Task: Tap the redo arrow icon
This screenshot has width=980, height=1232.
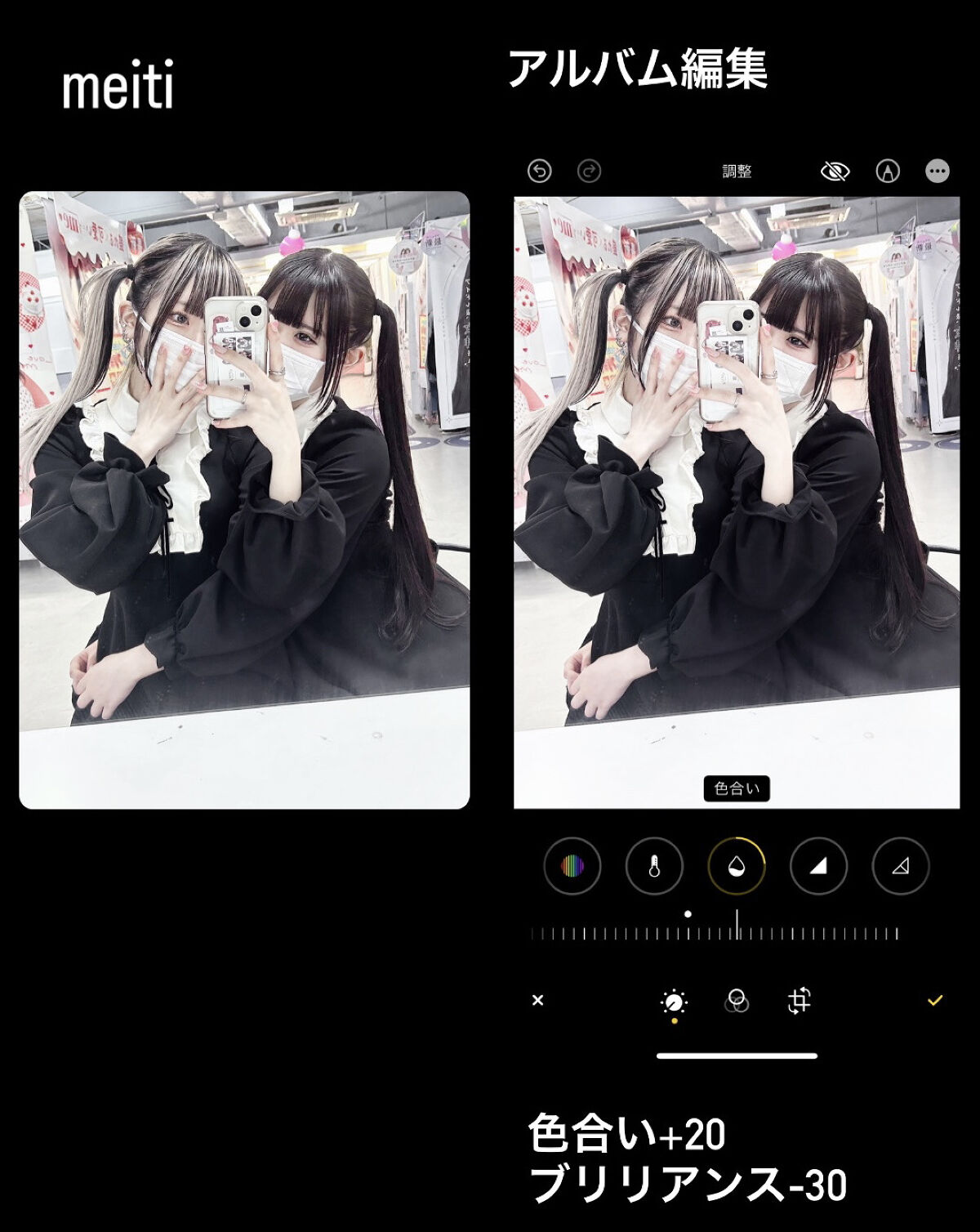Action: [x=589, y=171]
